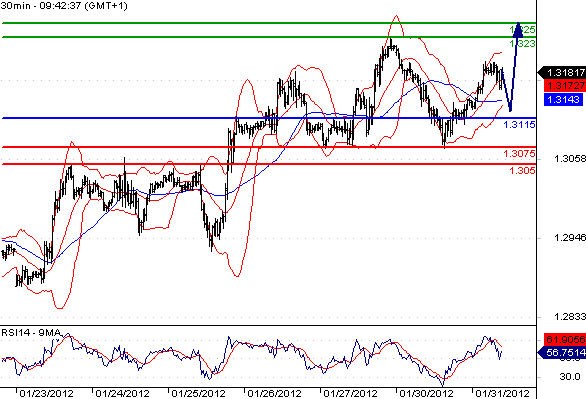Image resolution: width=586 pixels, height=399 pixels.
Task: Click the 01/23/2012 date axis label
Action: coord(46,393)
